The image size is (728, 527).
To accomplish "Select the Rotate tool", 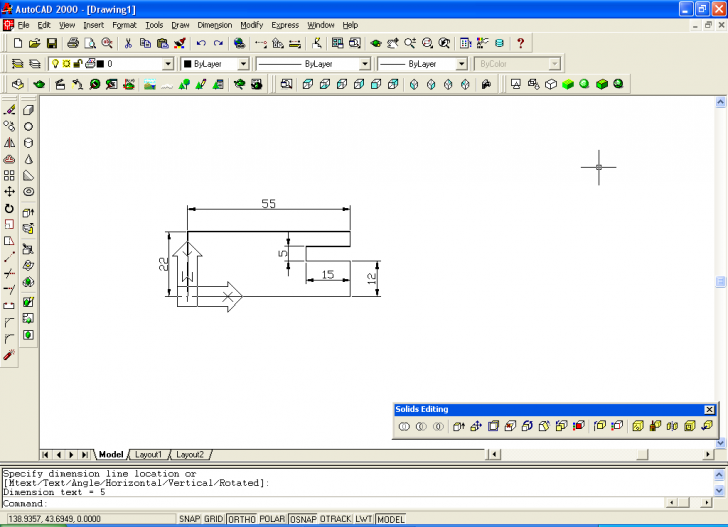I will tap(9, 208).
